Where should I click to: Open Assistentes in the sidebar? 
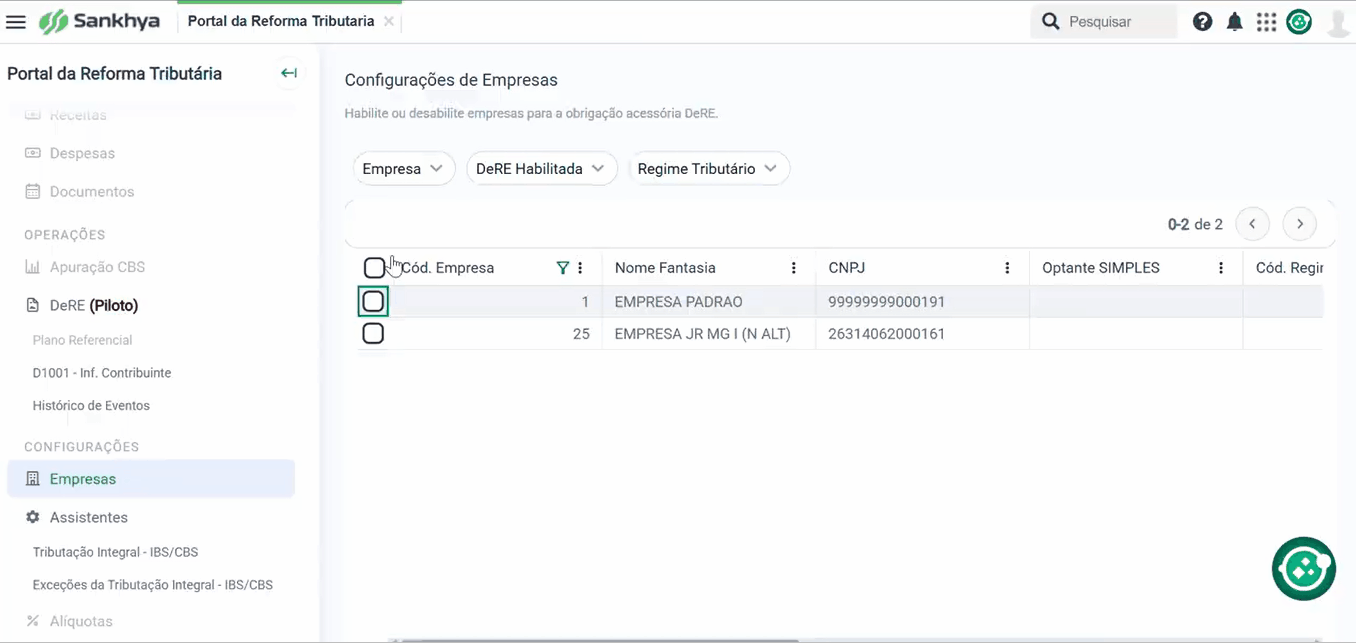pos(89,517)
